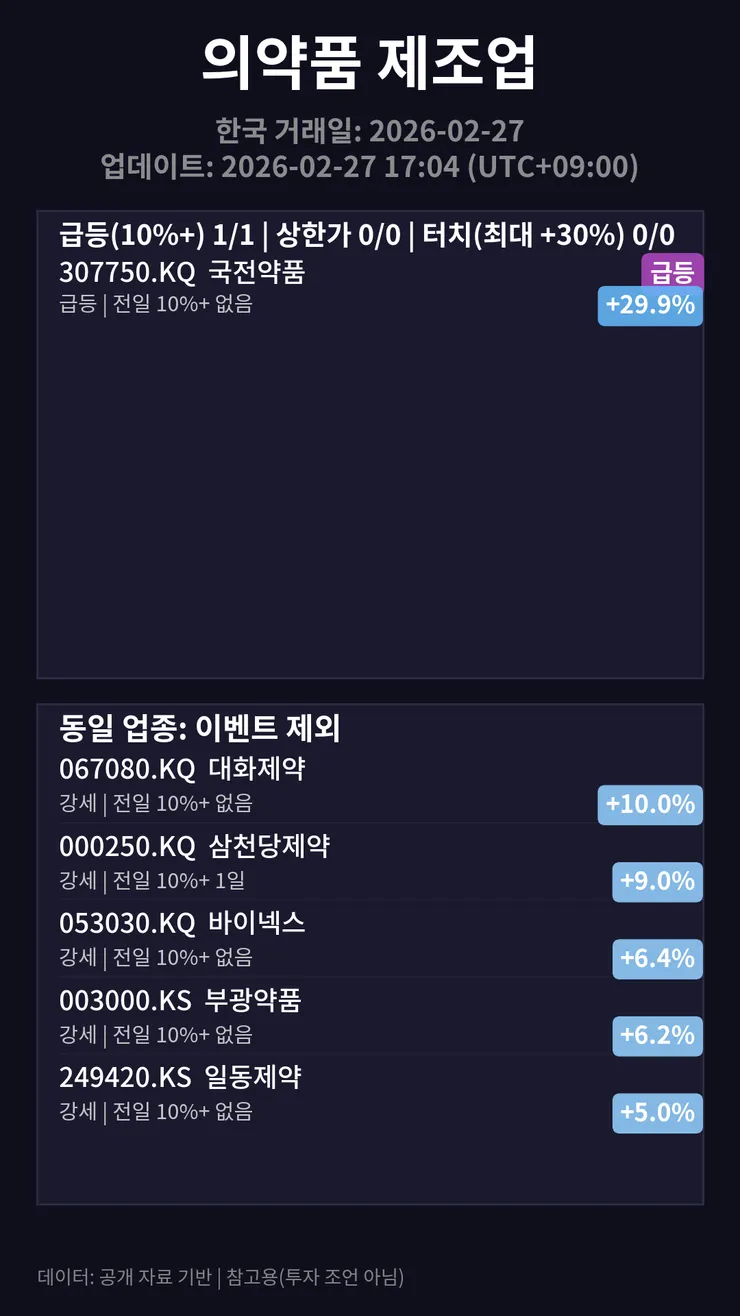740x1316 pixels.
Task: Click the +9.0% change badge
Action: (657, 882)
